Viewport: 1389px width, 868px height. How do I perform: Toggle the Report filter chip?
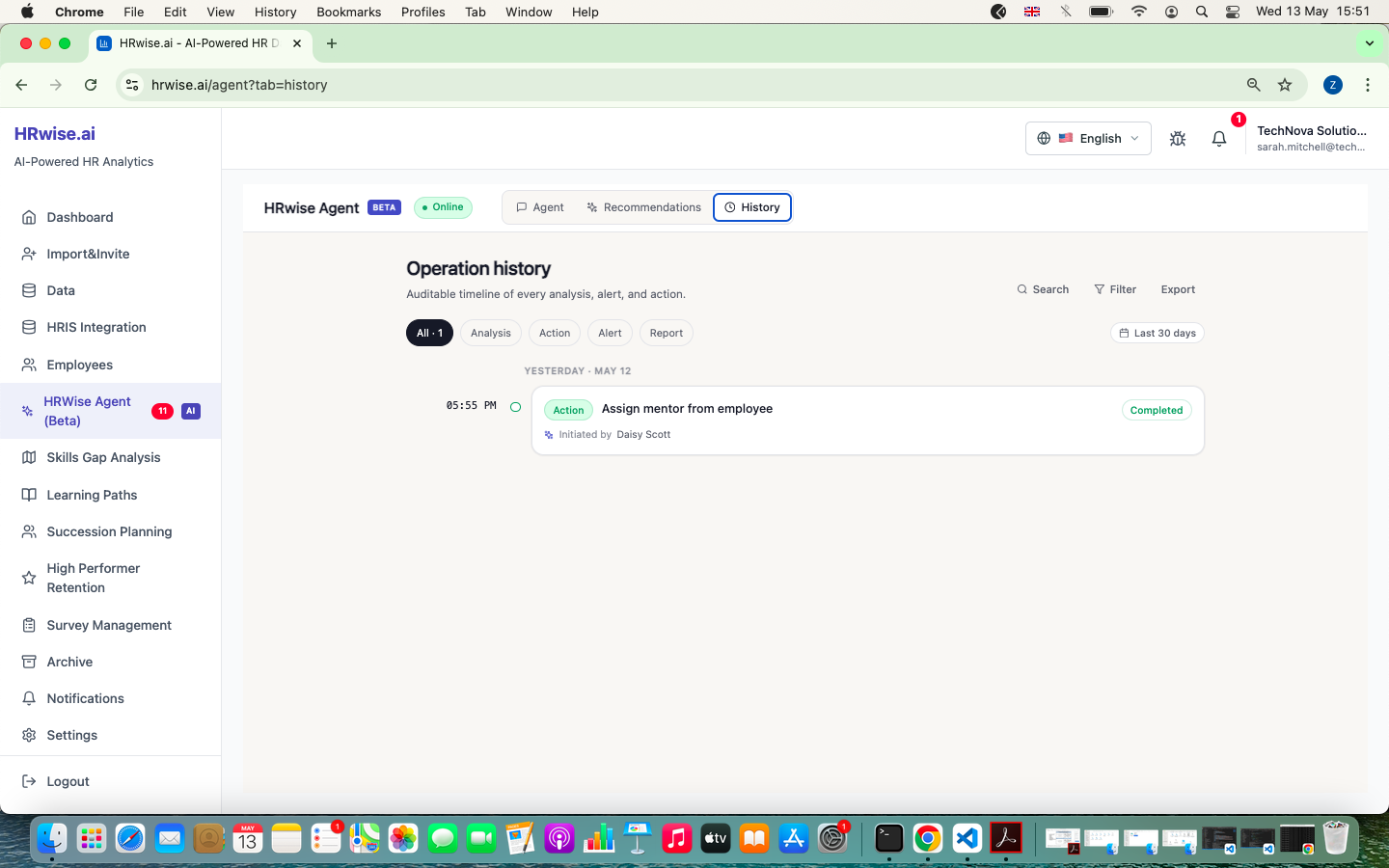(x=667, y=333)
